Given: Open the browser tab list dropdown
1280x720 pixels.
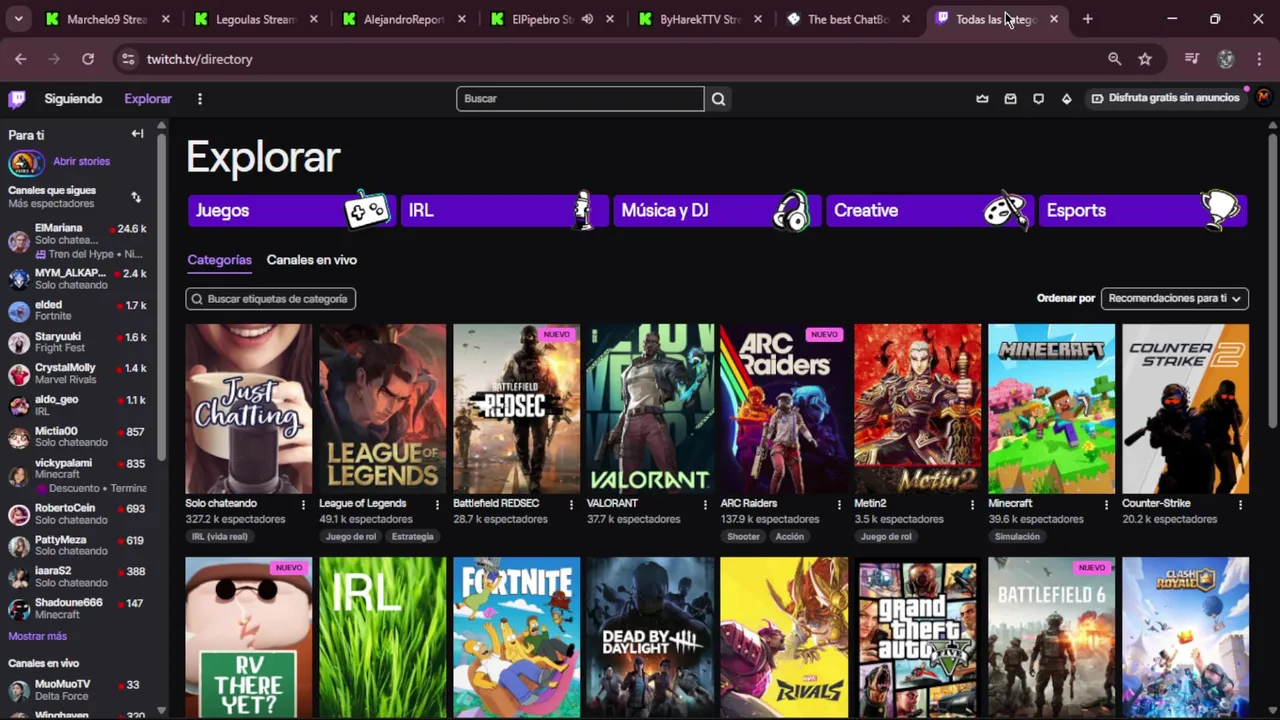Looking at the screenshot, I should 18,19.
